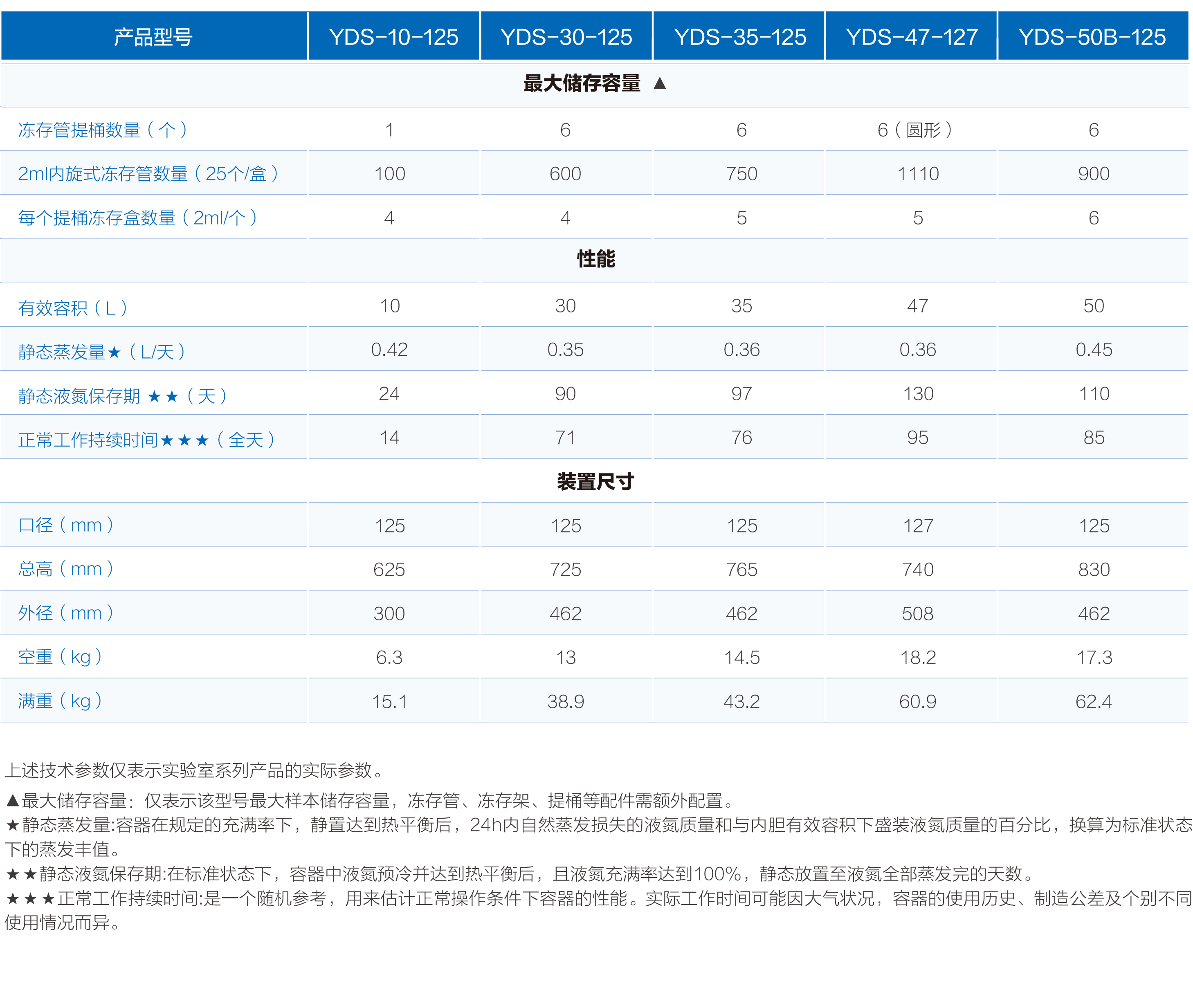Click the 正常工作持续时间 row label
Viewport: 1193px width, 1008px height.
147,440
